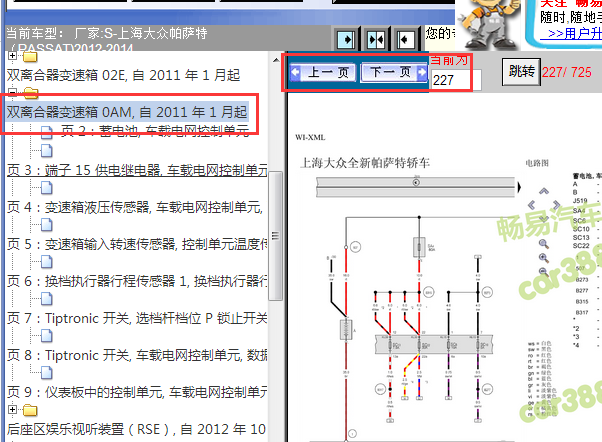Viewport: 602px width, 442px height.
Task: Expand the 后座区娱乐视听装置 (RSE) folder
Action: point(12,409)
